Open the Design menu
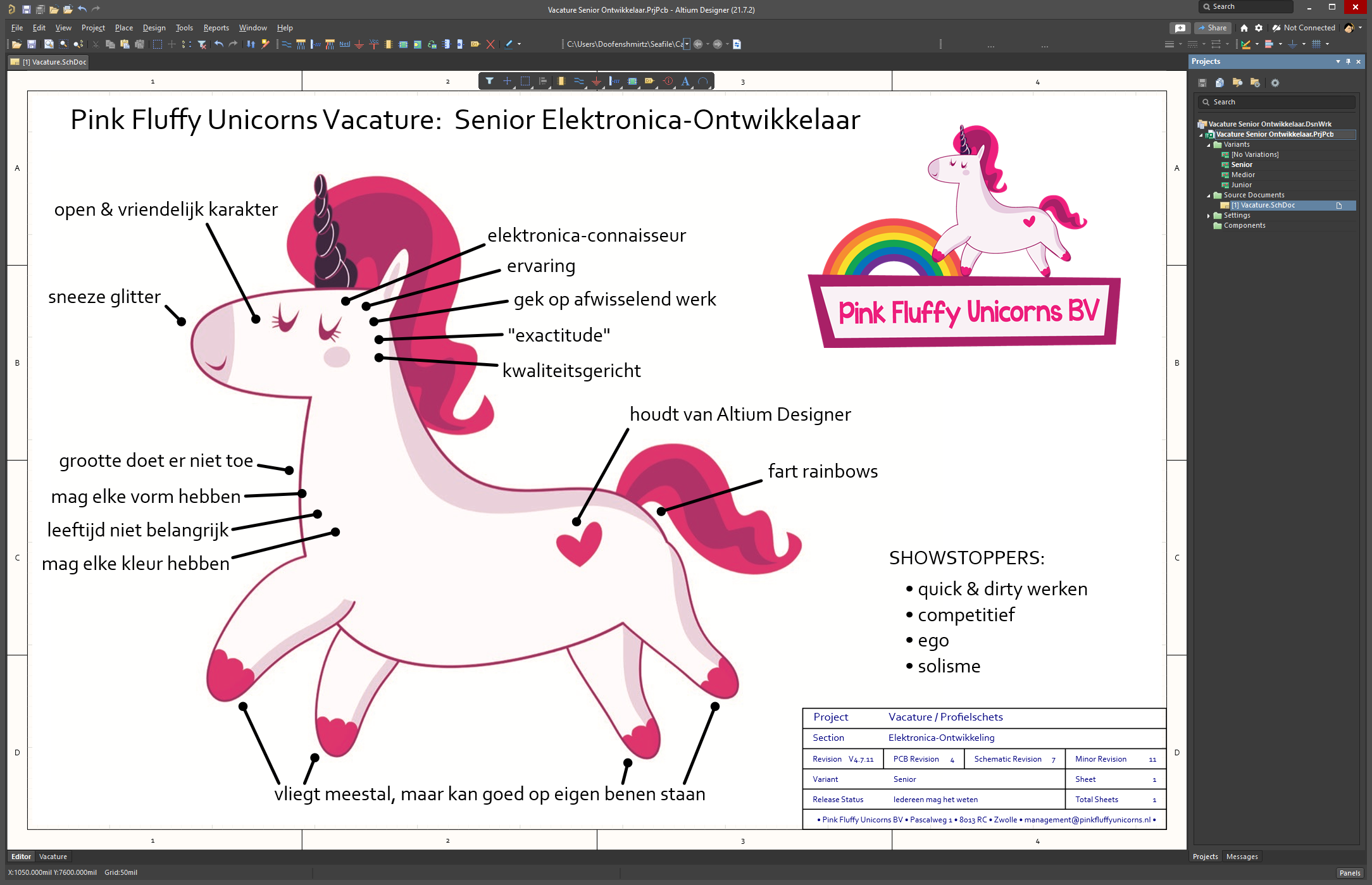This screenshot has width=1372, height=885. coord(154,28)
